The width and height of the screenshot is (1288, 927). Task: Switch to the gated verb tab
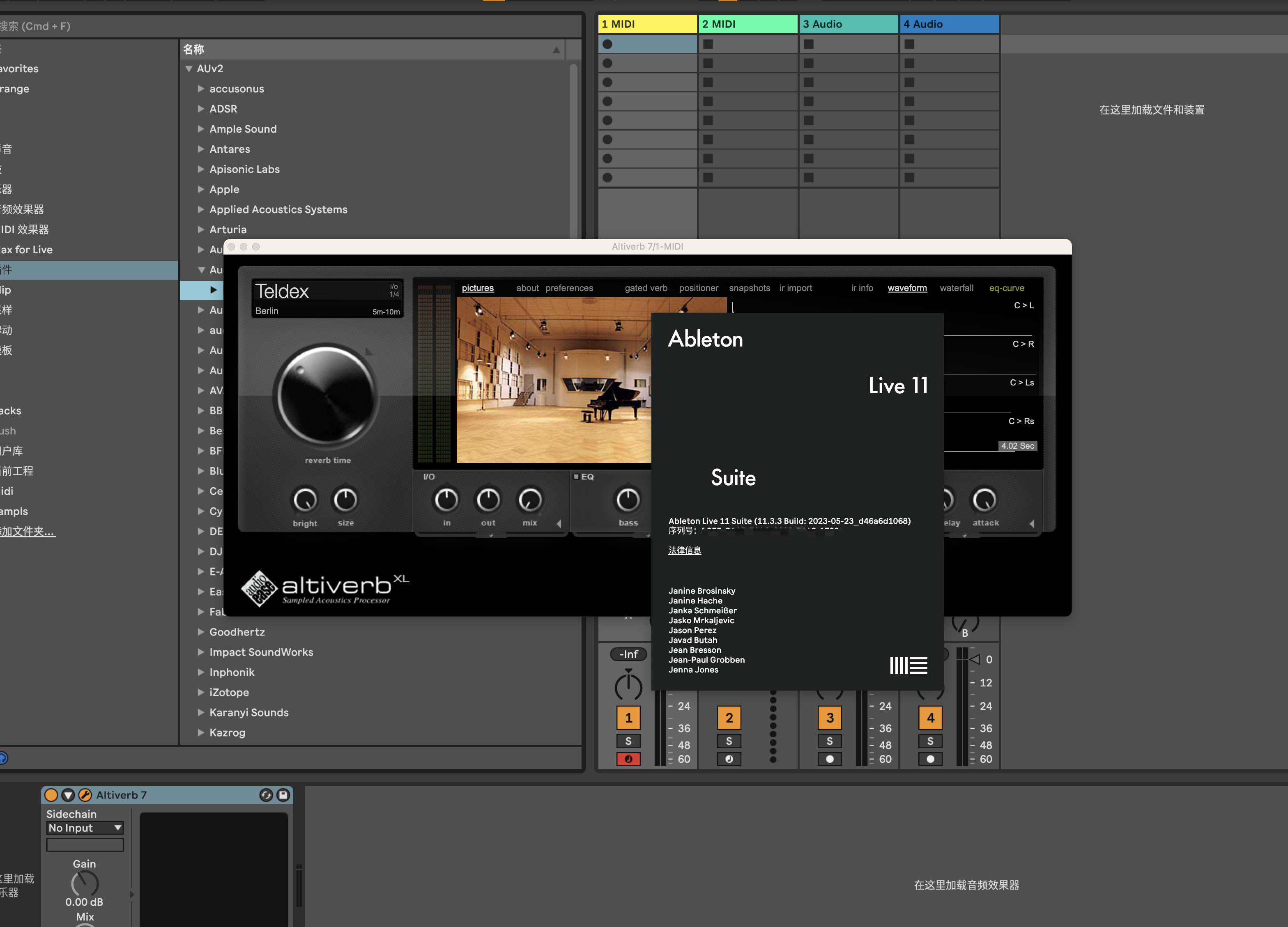(x=646, y=288)
